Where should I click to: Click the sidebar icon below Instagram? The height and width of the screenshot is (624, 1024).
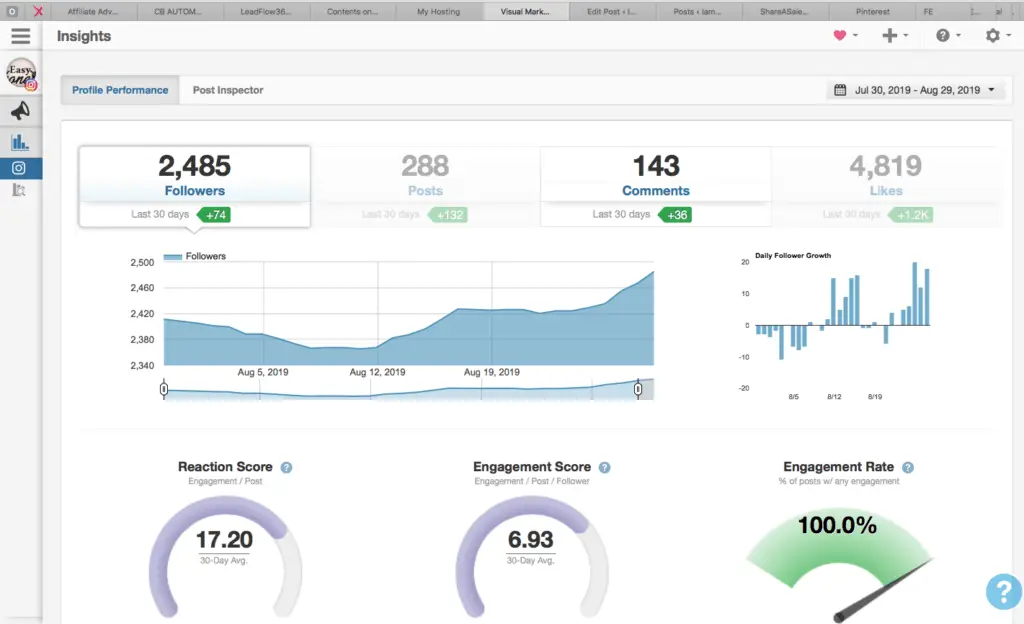(x=19, y=190)
